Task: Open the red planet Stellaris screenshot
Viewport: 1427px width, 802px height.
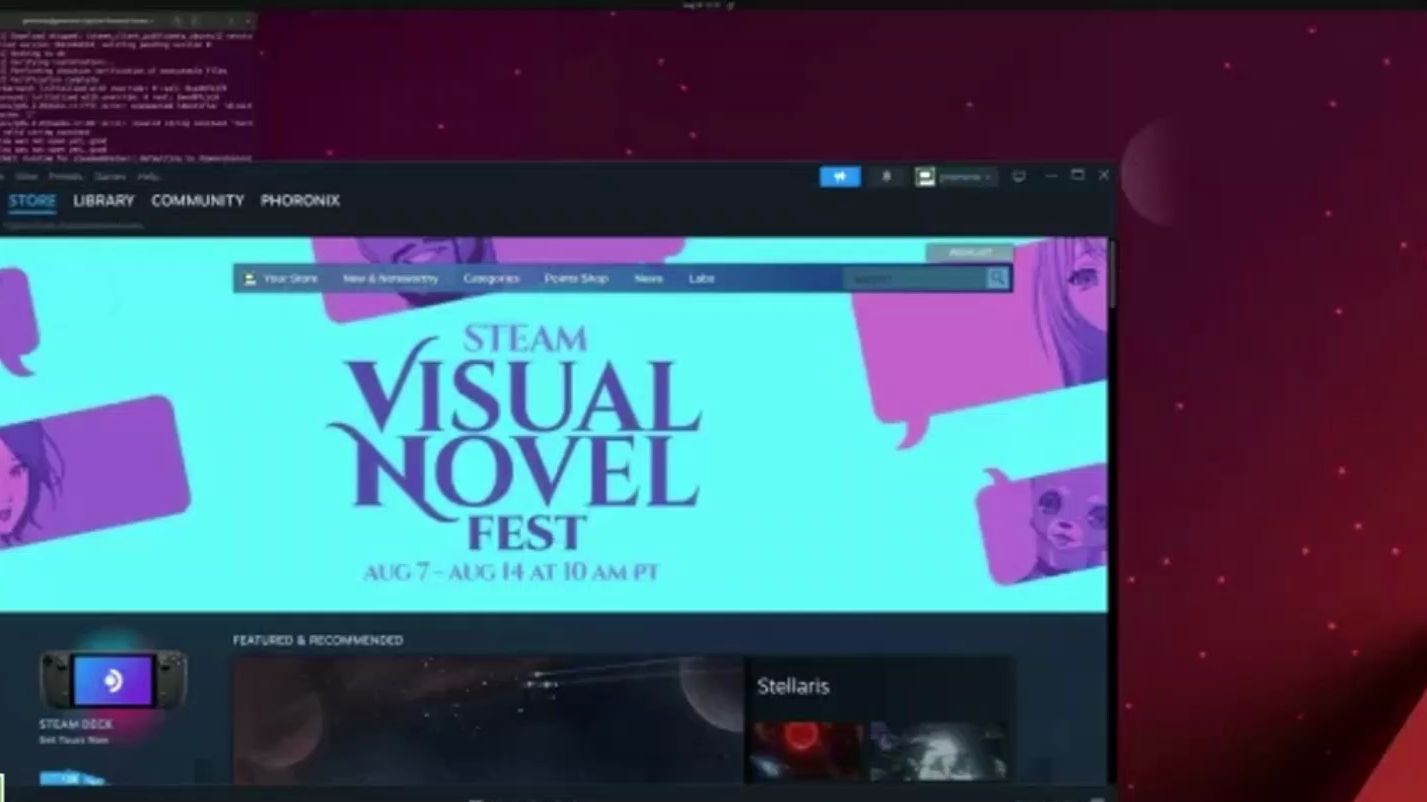Action: click(808, 751)
